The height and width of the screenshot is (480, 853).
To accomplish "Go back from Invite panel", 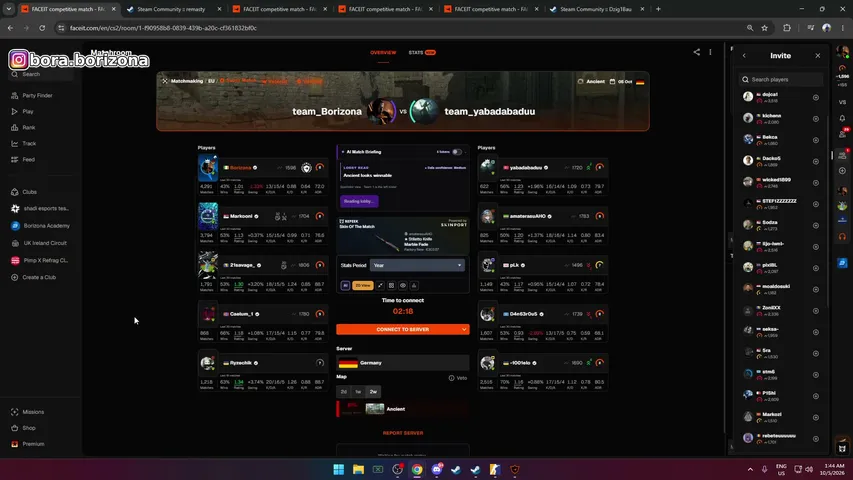I will (x=744, y=56).
